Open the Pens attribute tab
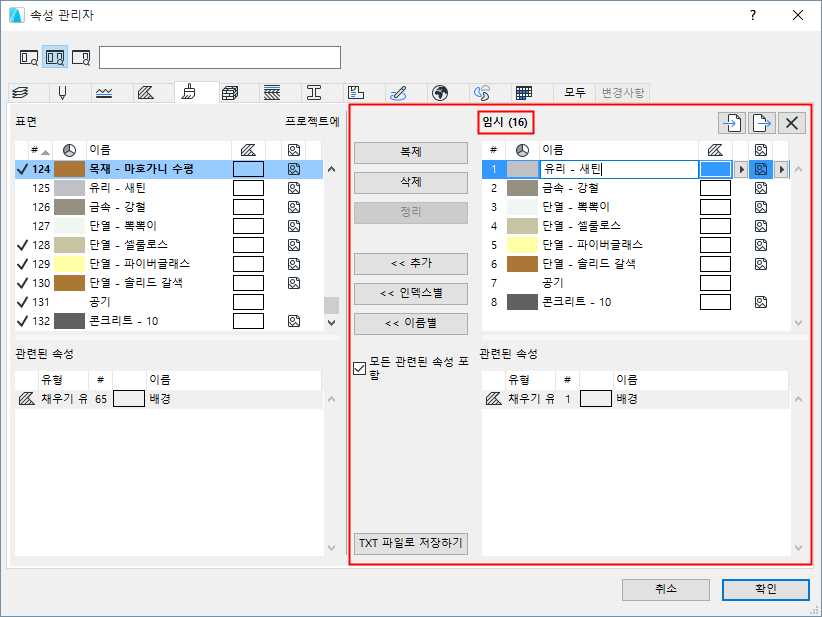The width and height of the screenshot is (822, 617). 62,93
